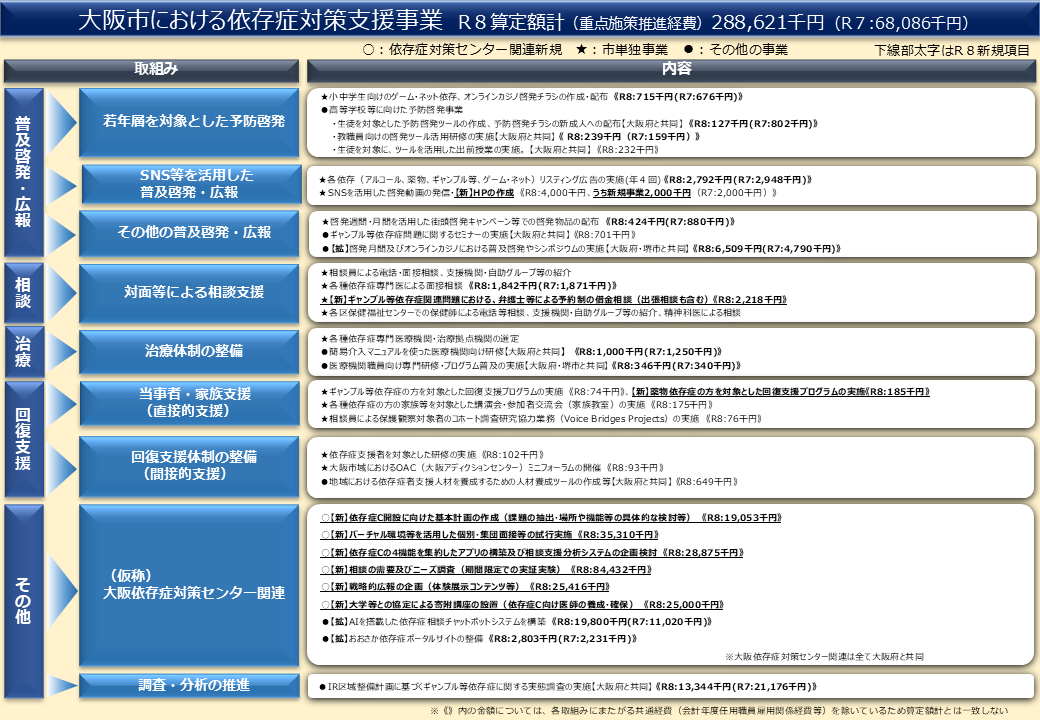Click the 回復支援 vertical category label
The width and height of the screenshot is (1040, 720).
22,437
